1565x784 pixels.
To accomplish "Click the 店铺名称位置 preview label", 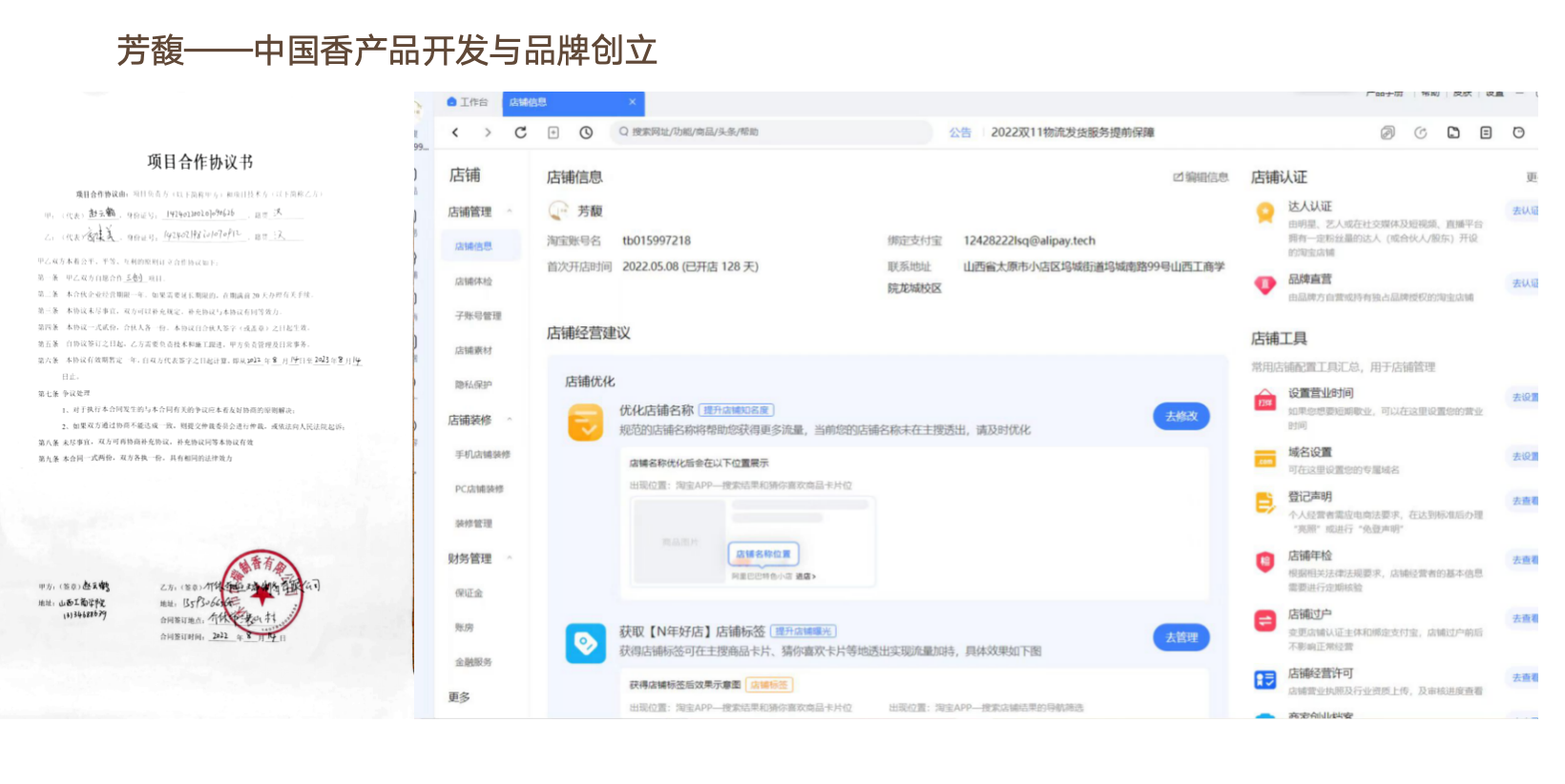I will (763, 554).
